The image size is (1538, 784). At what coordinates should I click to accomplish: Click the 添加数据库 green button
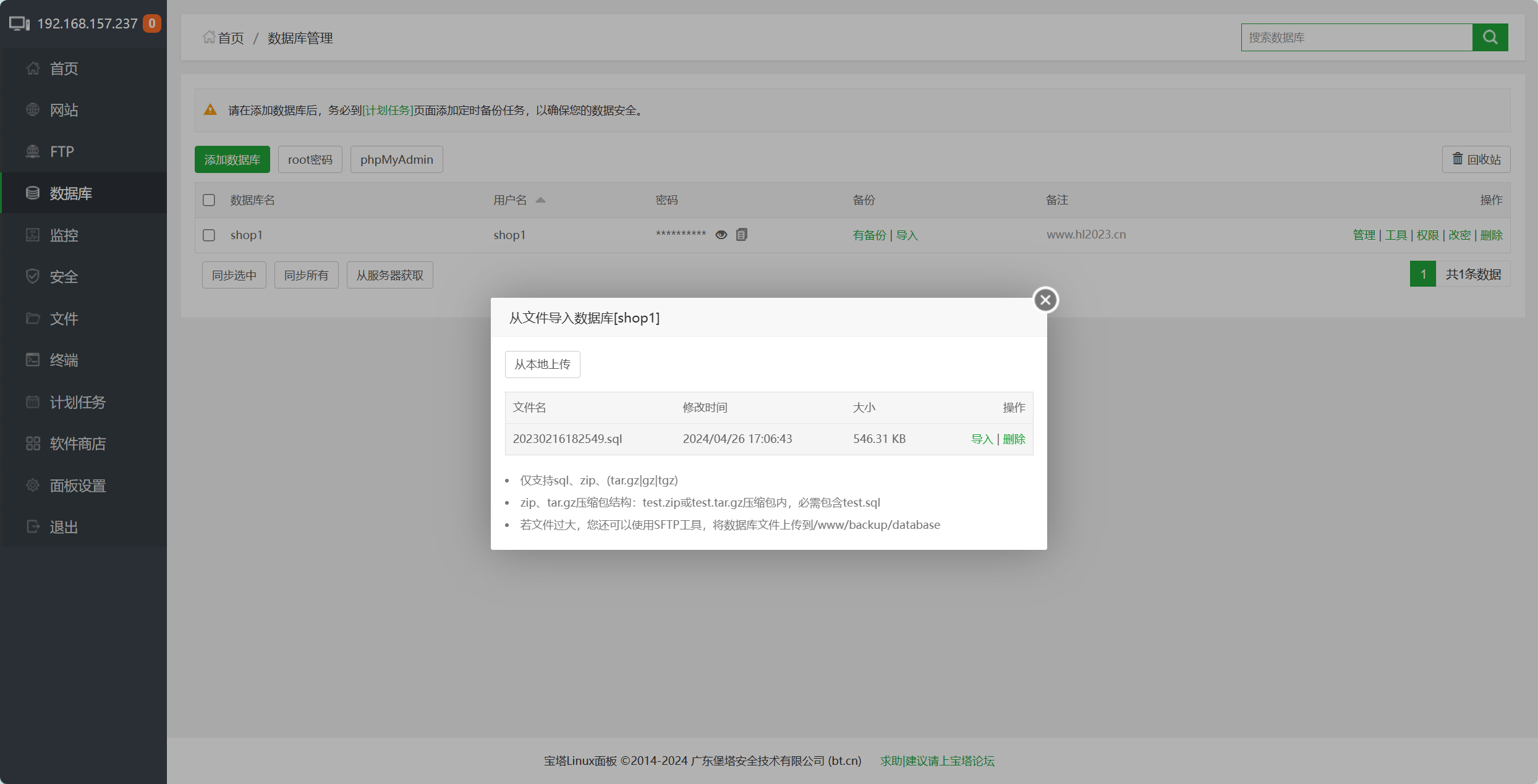[x=232, y=160]
